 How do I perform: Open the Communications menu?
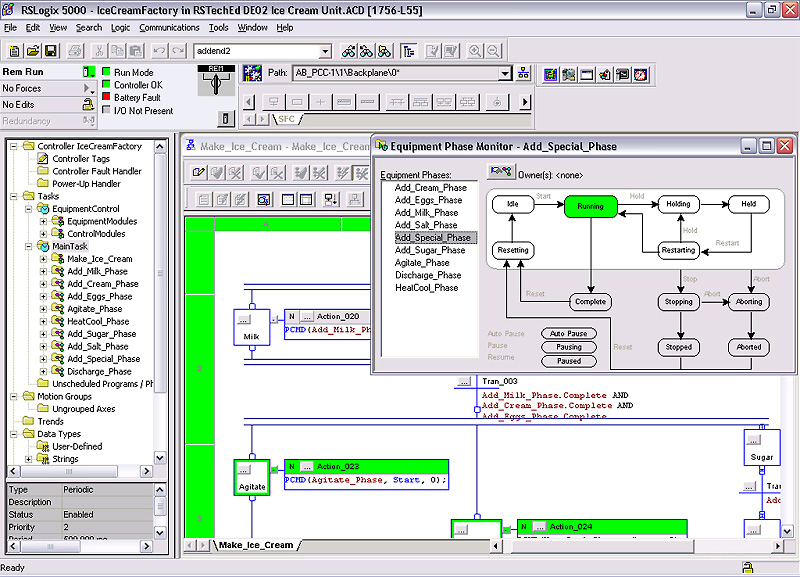169,28
